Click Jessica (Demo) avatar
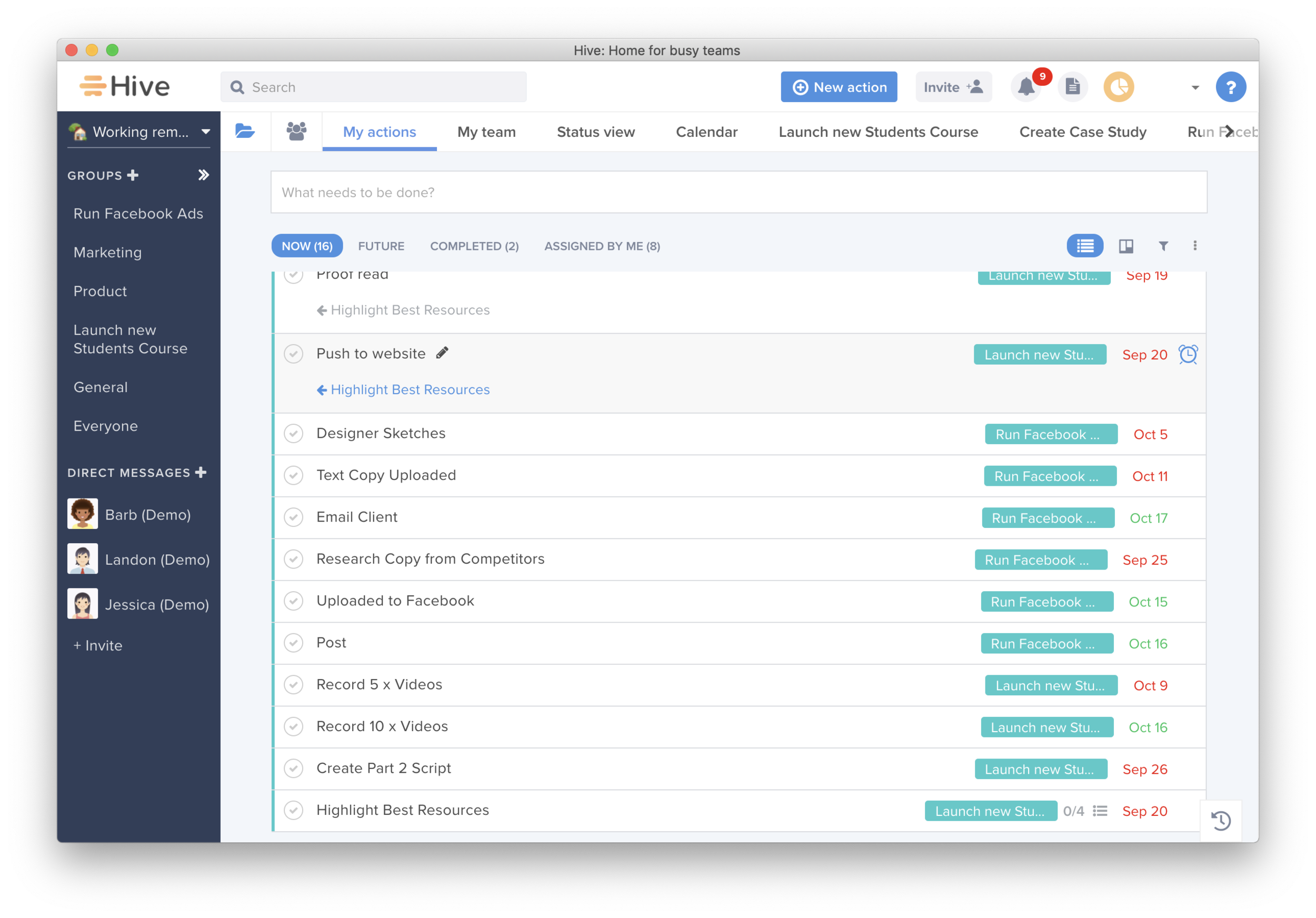 tap(83, 604)
